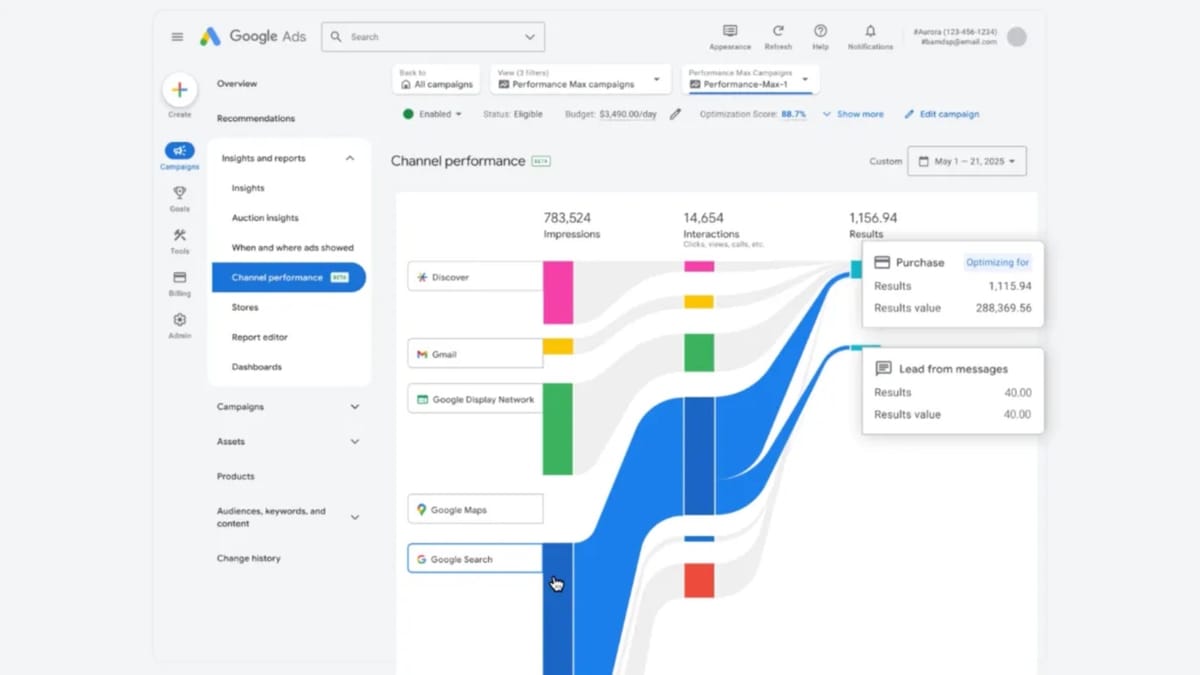The width and height of the screenshot is (1200, 675).
Task: Open the Report editor menu item
Action: pos(259,337)
